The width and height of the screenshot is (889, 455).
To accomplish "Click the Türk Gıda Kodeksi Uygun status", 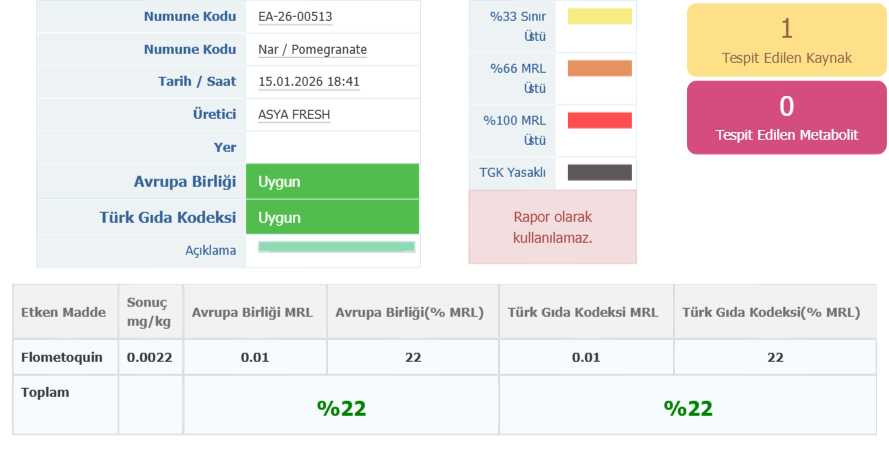I will click(x=332, y=217).
